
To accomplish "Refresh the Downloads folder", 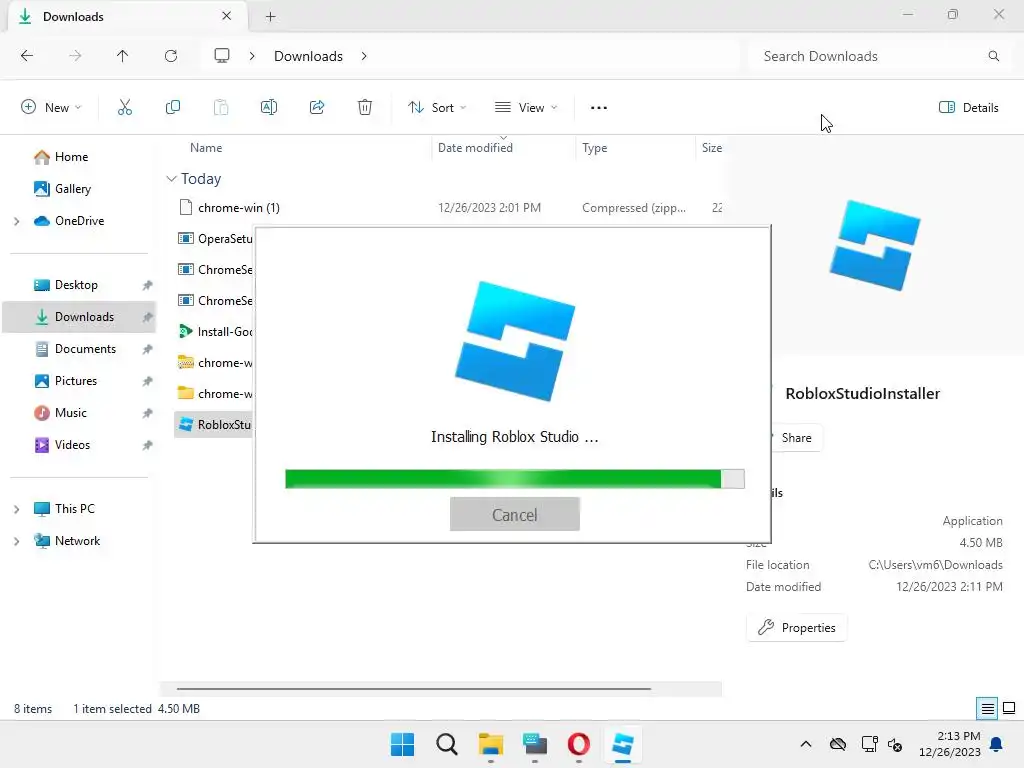I will click(x=171, y=56).
